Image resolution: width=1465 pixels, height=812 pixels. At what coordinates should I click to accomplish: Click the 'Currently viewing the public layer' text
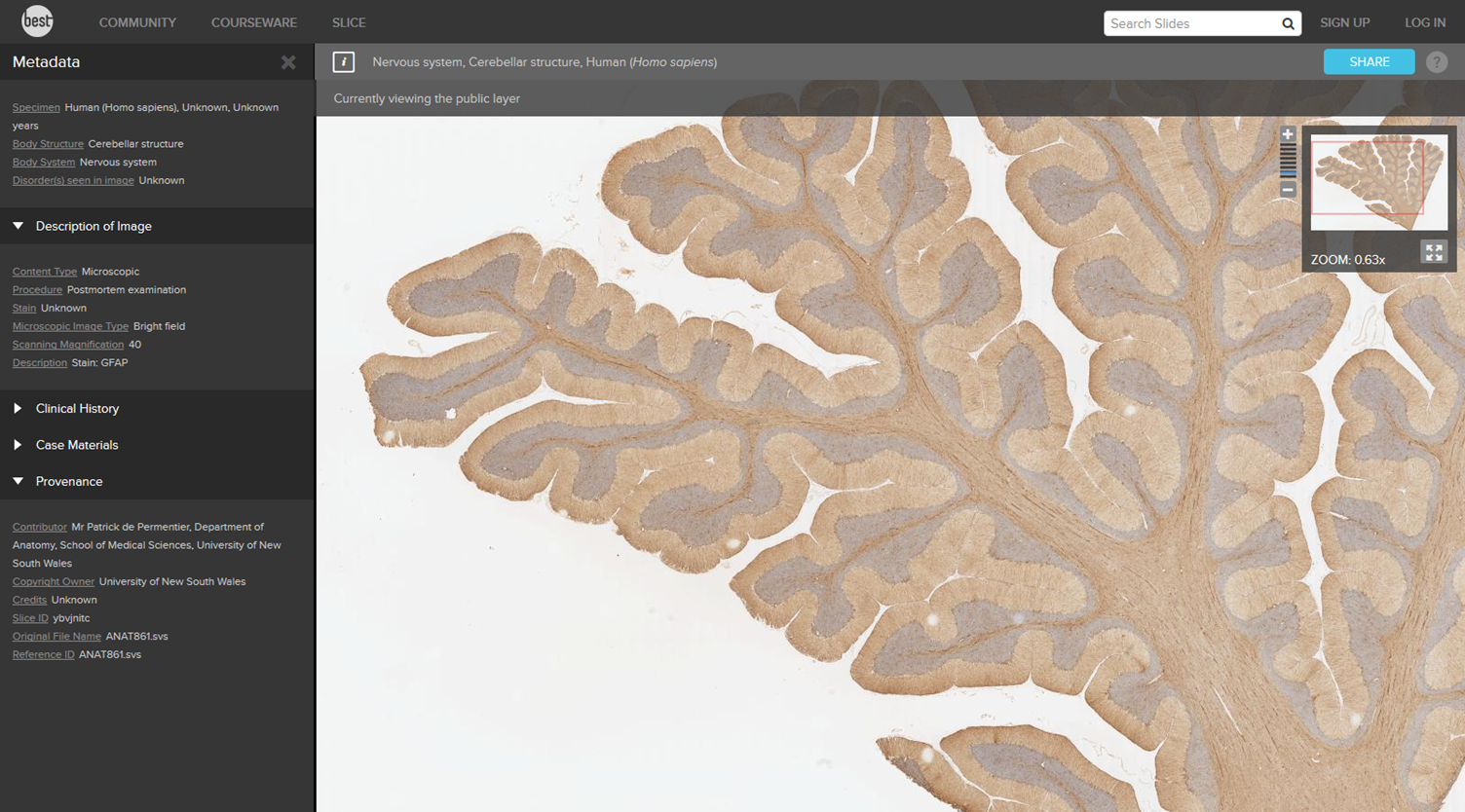427,98
